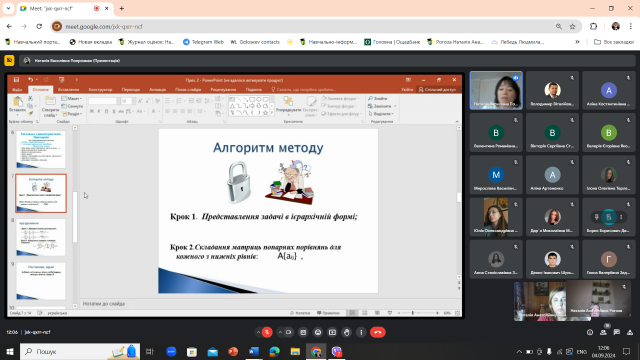
Task: Toggle the camera button in Meet
Action: (289, 332)
